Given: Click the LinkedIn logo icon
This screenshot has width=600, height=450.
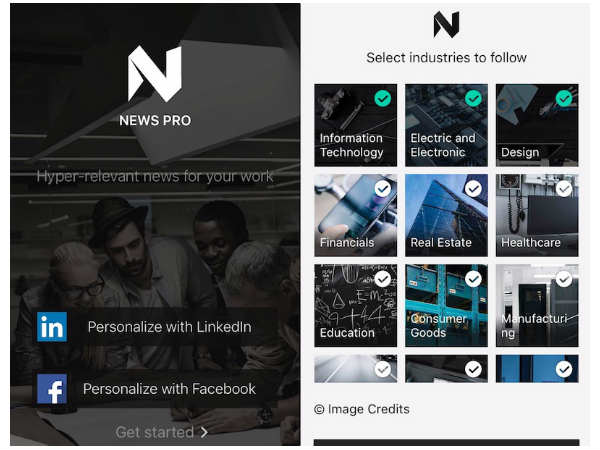Looking at the screenshot, I should [x=52, y=327].
